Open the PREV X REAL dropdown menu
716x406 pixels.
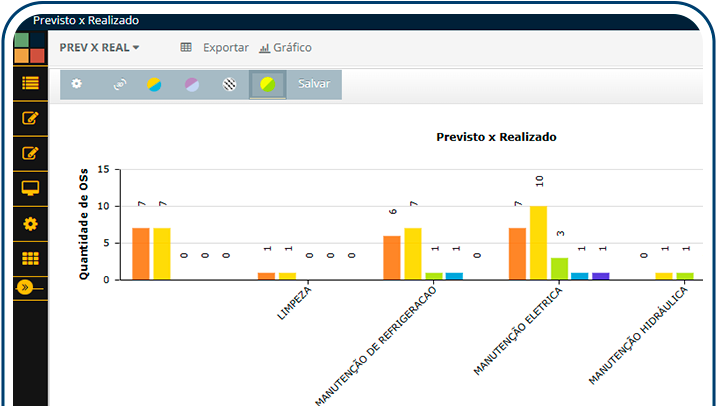[x=100, y=47]
